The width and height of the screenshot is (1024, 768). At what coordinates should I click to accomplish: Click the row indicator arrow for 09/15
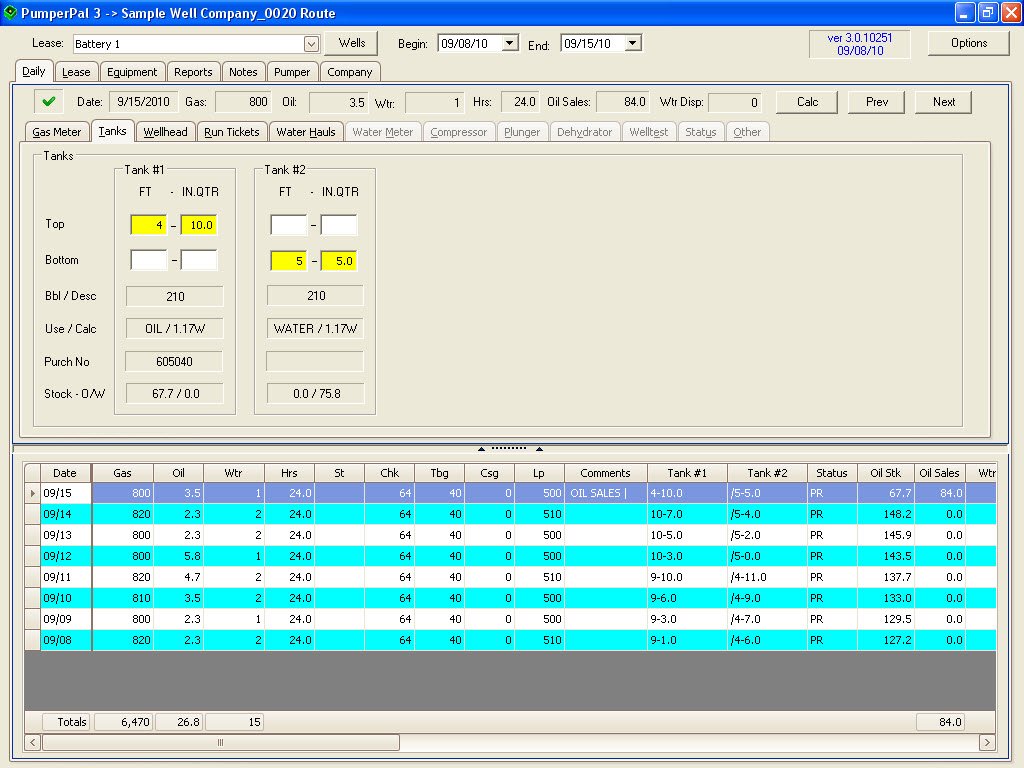(33, 493)
